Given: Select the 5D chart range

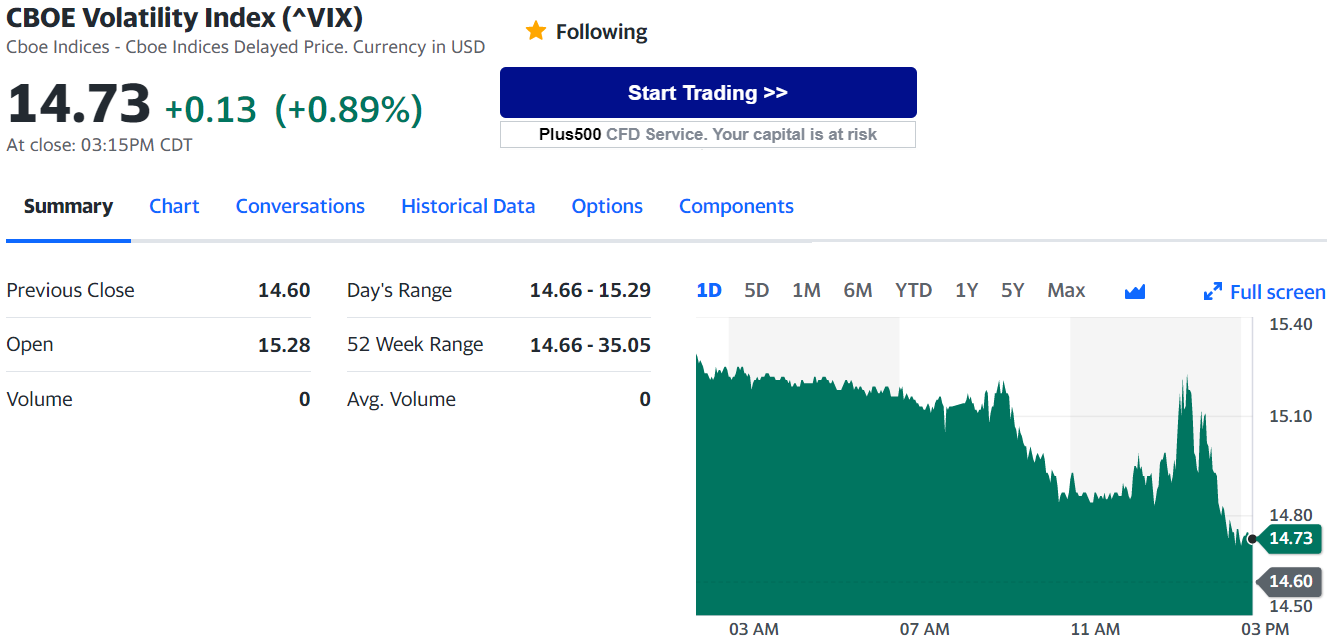Looking at the screenshot, I should 757,290.
